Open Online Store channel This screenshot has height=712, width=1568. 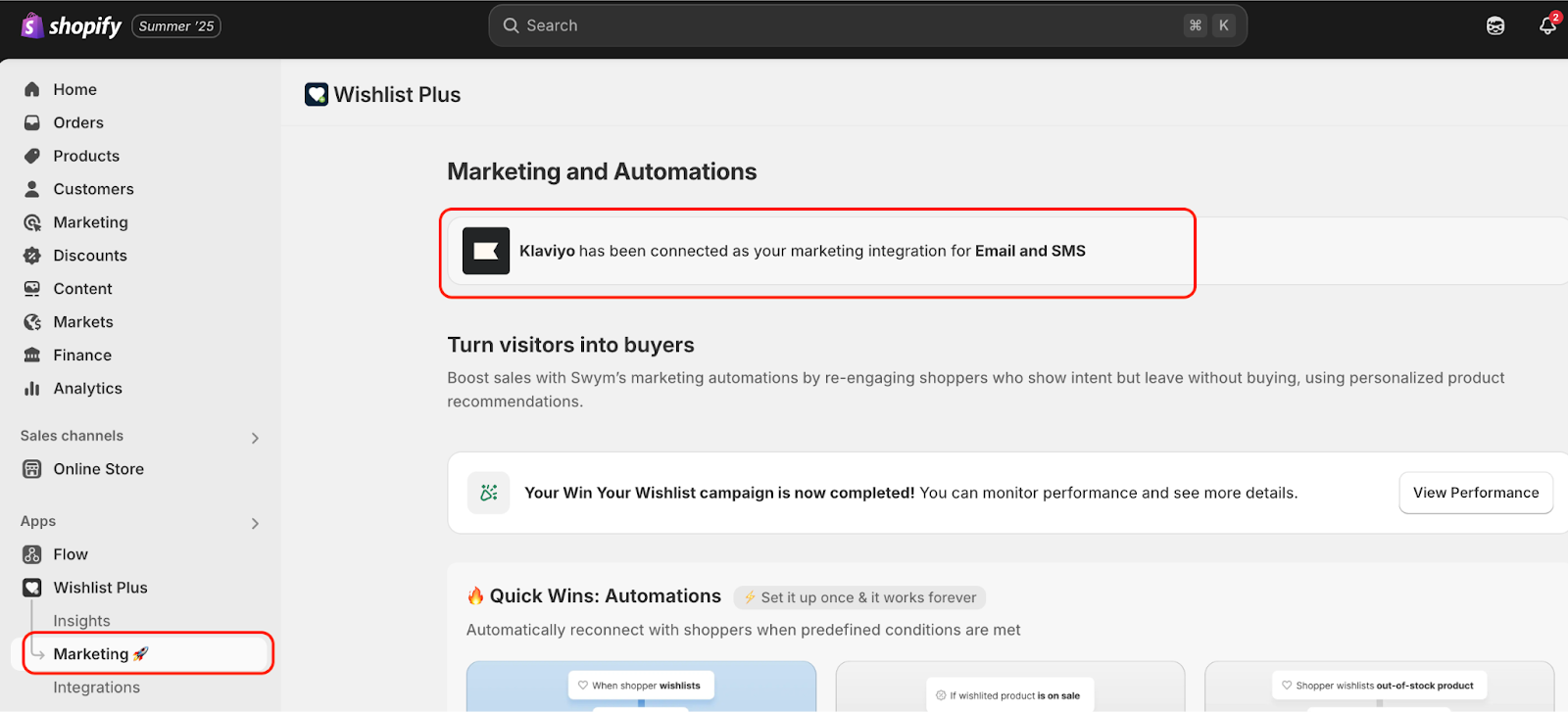(x=98, y=469)
